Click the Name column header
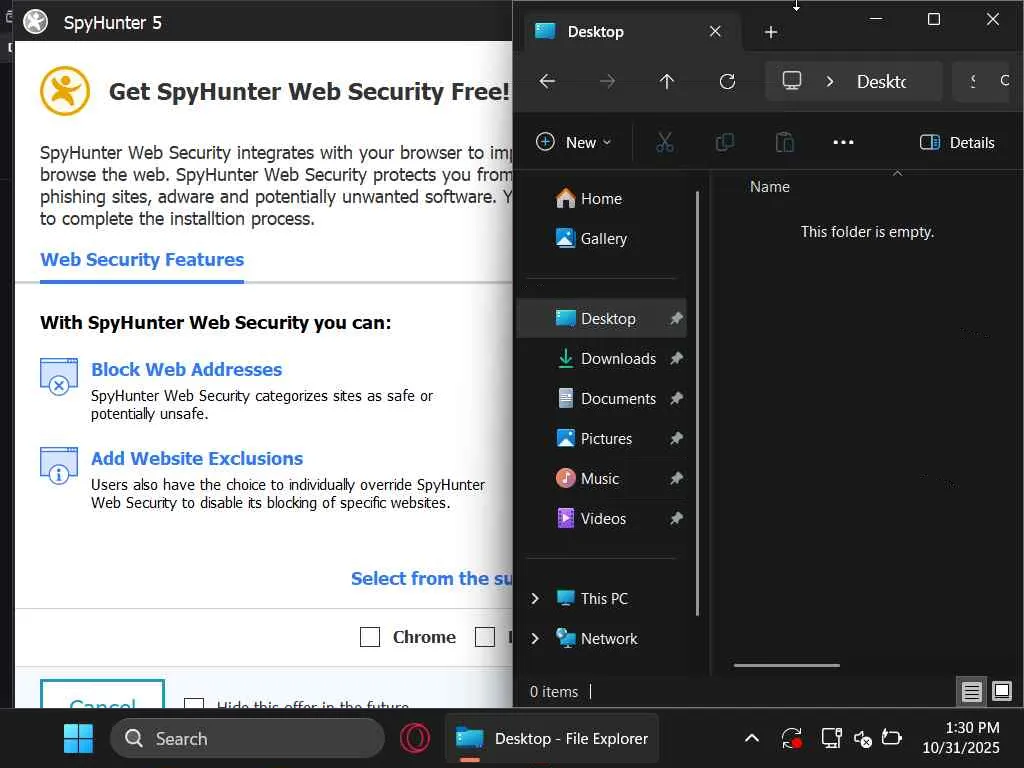Screen dimensions: 1024x768 pyautogui.click(x=769, y=187)
